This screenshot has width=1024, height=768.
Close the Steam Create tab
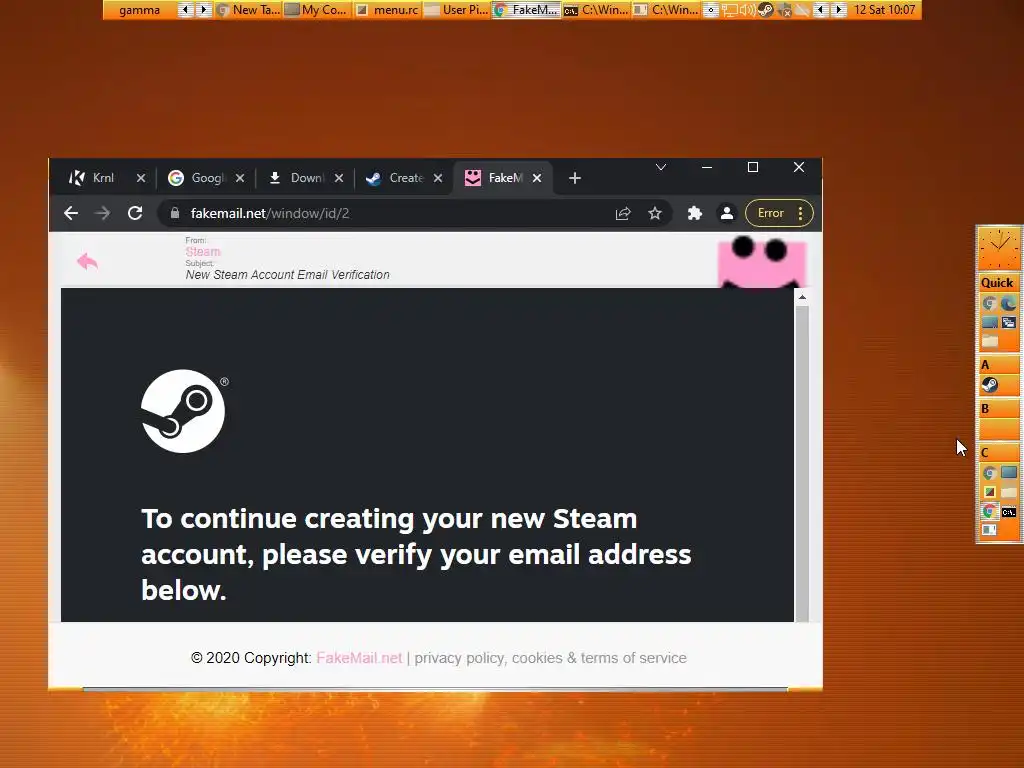click(438, 178)
